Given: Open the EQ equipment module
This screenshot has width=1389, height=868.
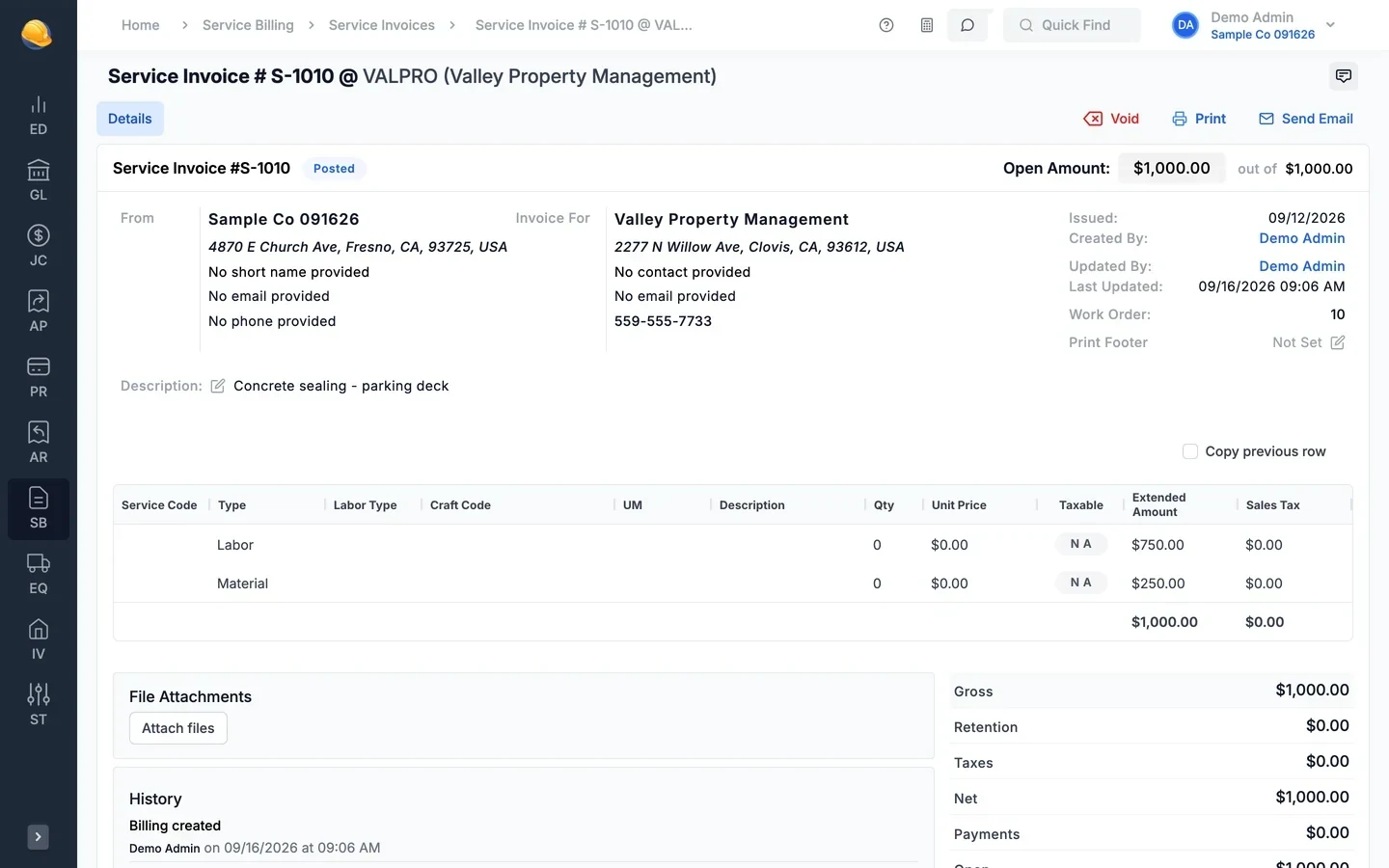Looking at the screenshot, I should tap(39, 575).
